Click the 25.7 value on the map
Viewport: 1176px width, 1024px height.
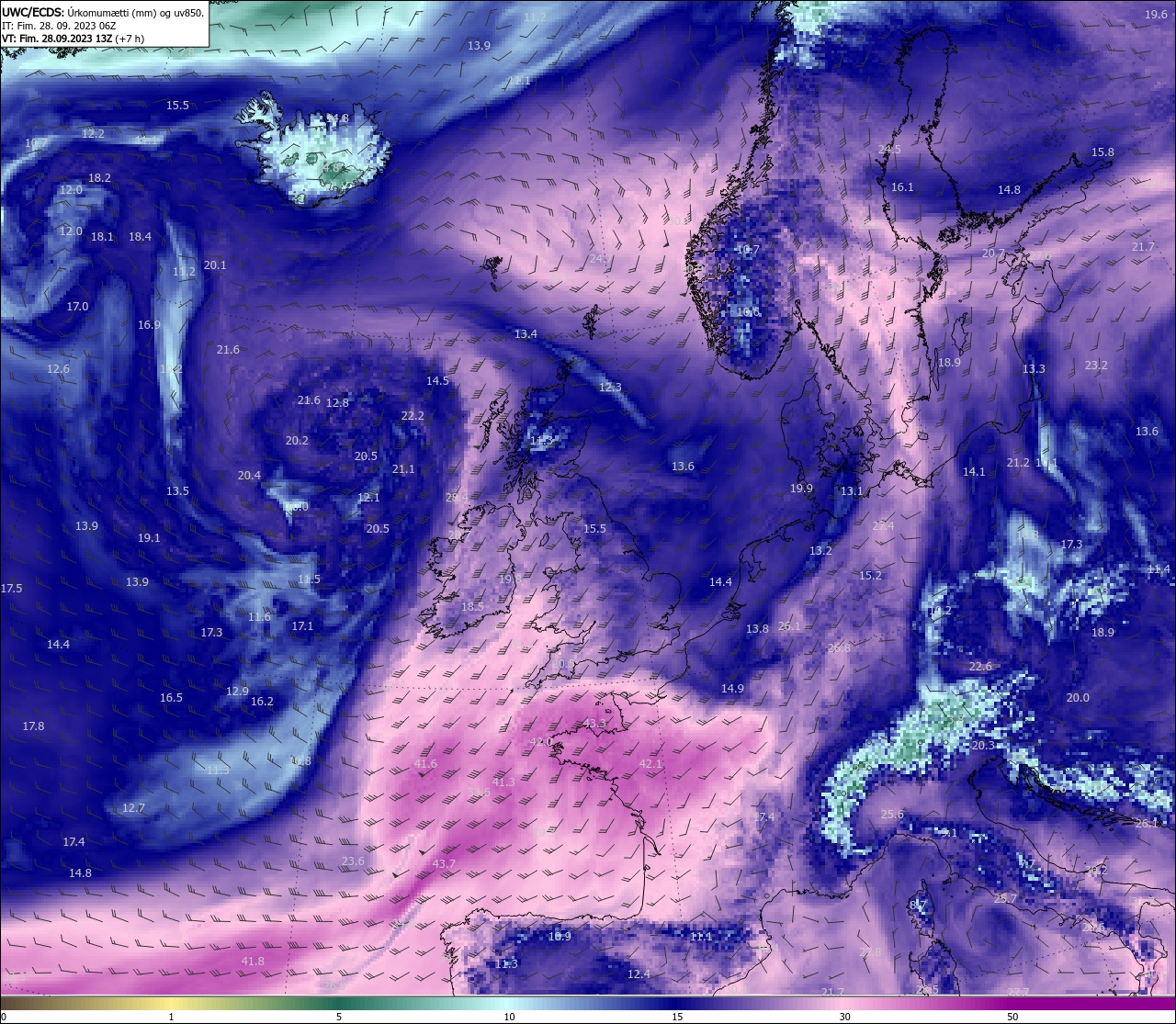click(1005, 899)
